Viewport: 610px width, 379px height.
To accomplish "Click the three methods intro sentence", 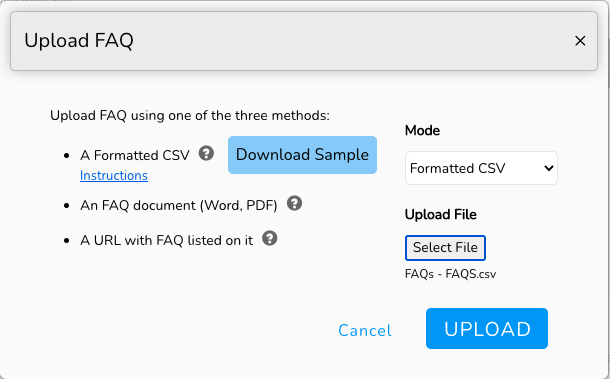I will [190, 116].
